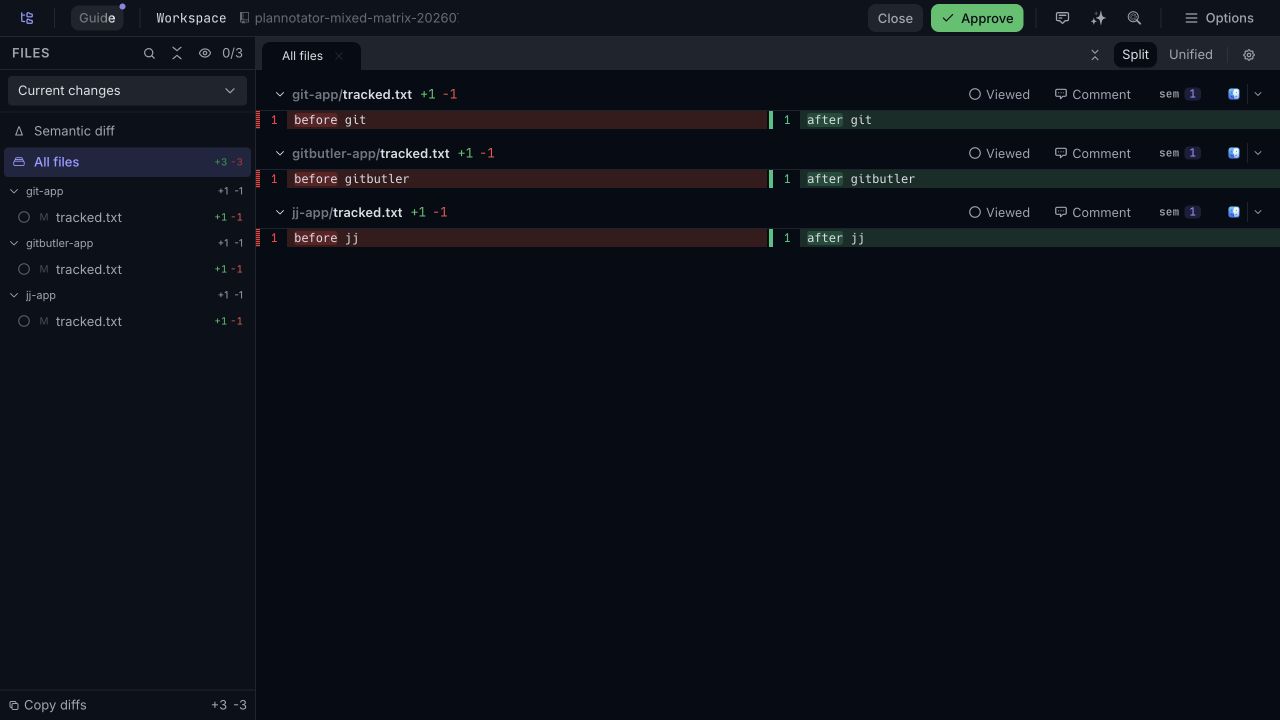Select the Semantic diff entry
This screenshot has width=1280, height=720.
click(x=127, y=131)
